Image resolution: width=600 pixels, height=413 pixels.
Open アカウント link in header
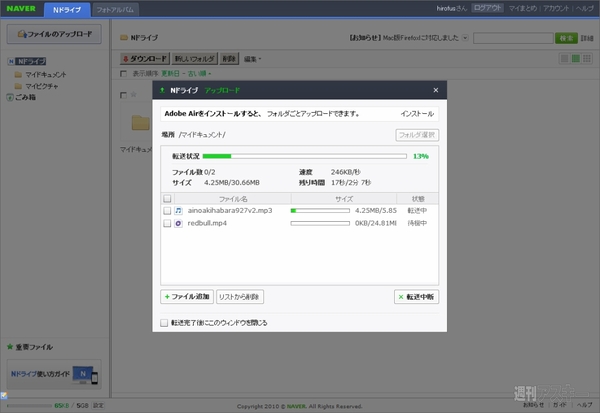click(x=556, y=8)
